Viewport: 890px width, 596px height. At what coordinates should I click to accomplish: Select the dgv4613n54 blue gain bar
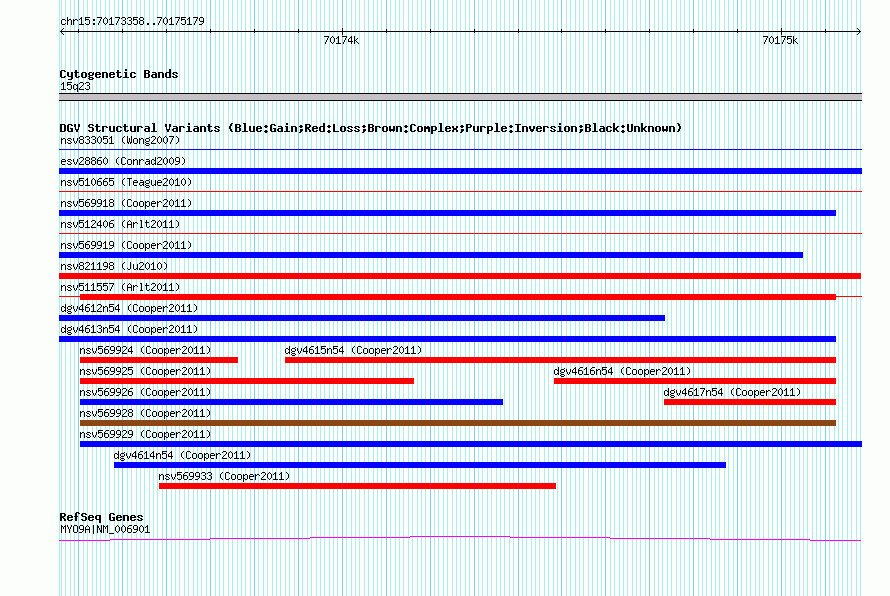(x=447, y=339)
